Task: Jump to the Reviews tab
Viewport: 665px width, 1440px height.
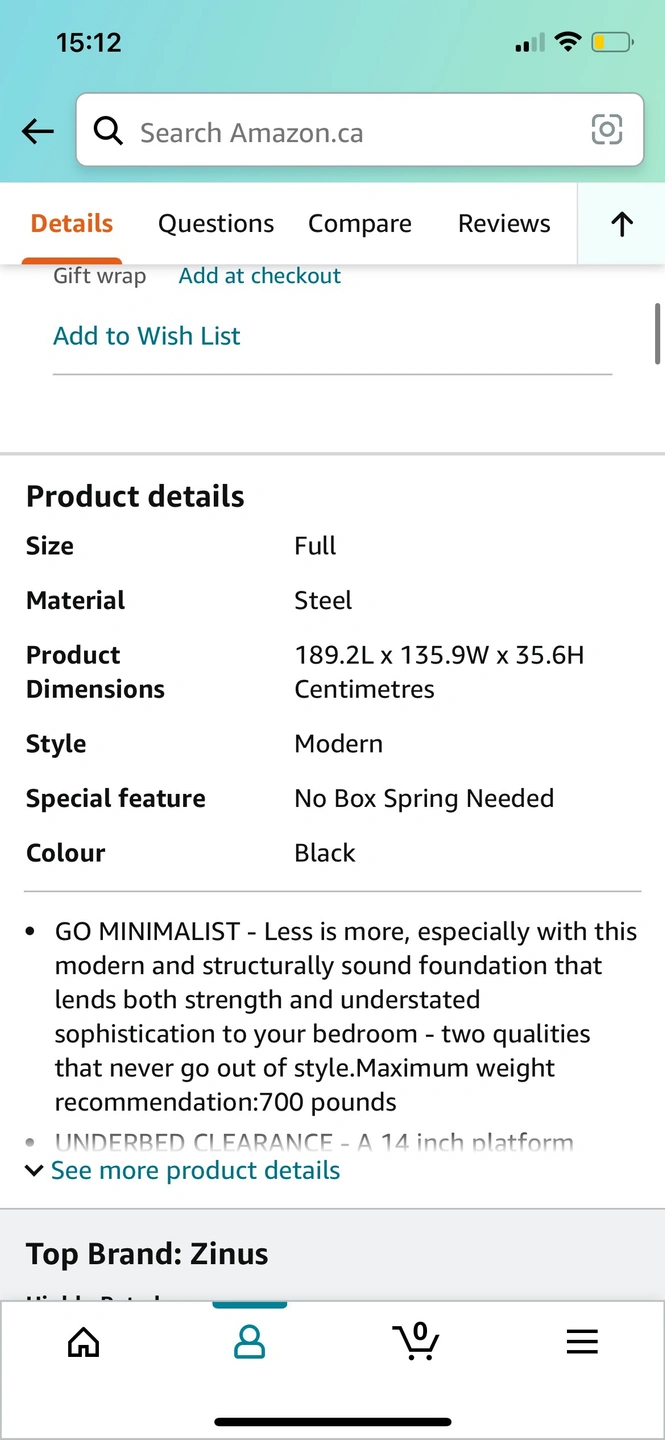Action: (504, 224)
